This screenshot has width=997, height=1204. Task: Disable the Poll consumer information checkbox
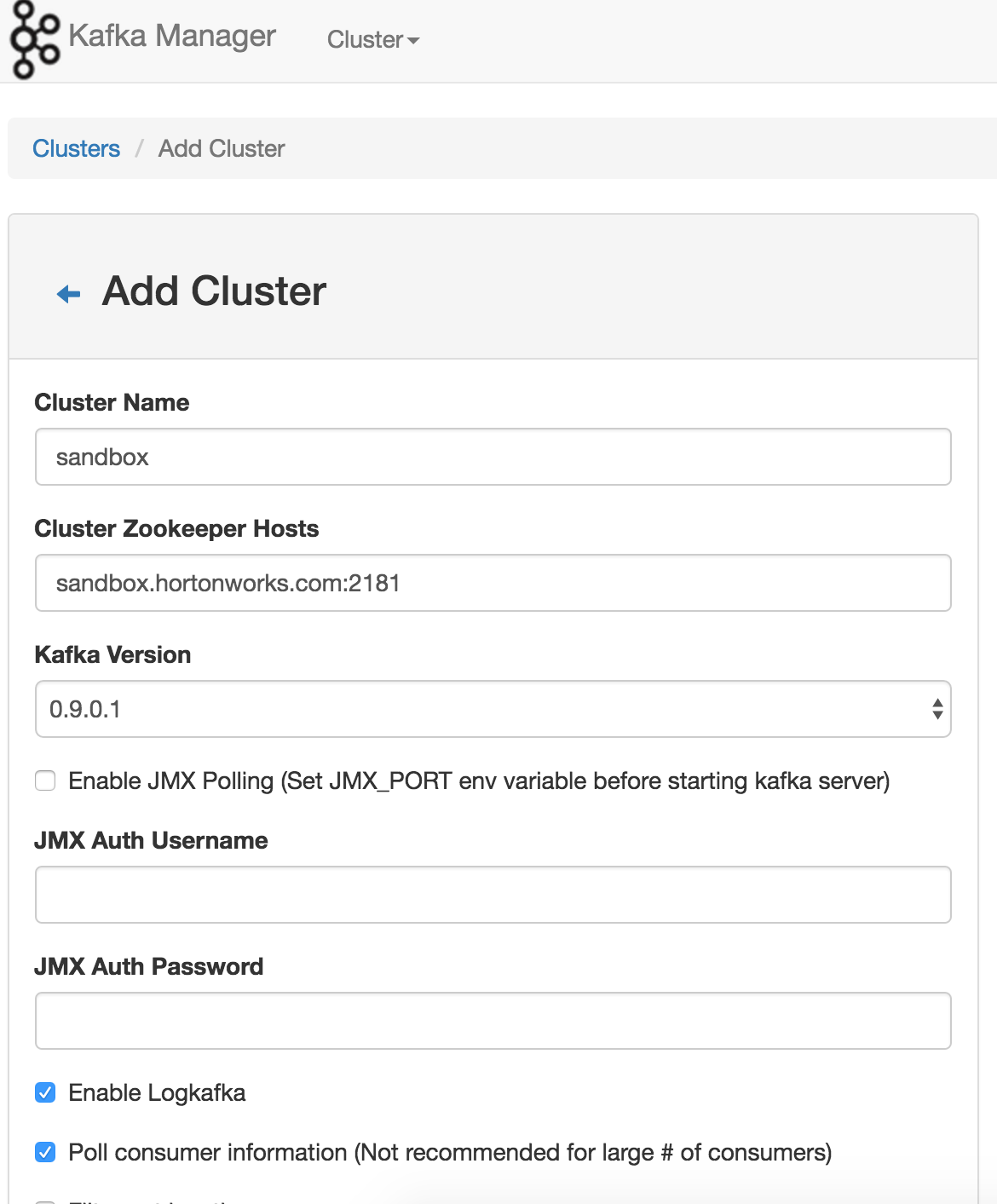tap(45, 1152)
